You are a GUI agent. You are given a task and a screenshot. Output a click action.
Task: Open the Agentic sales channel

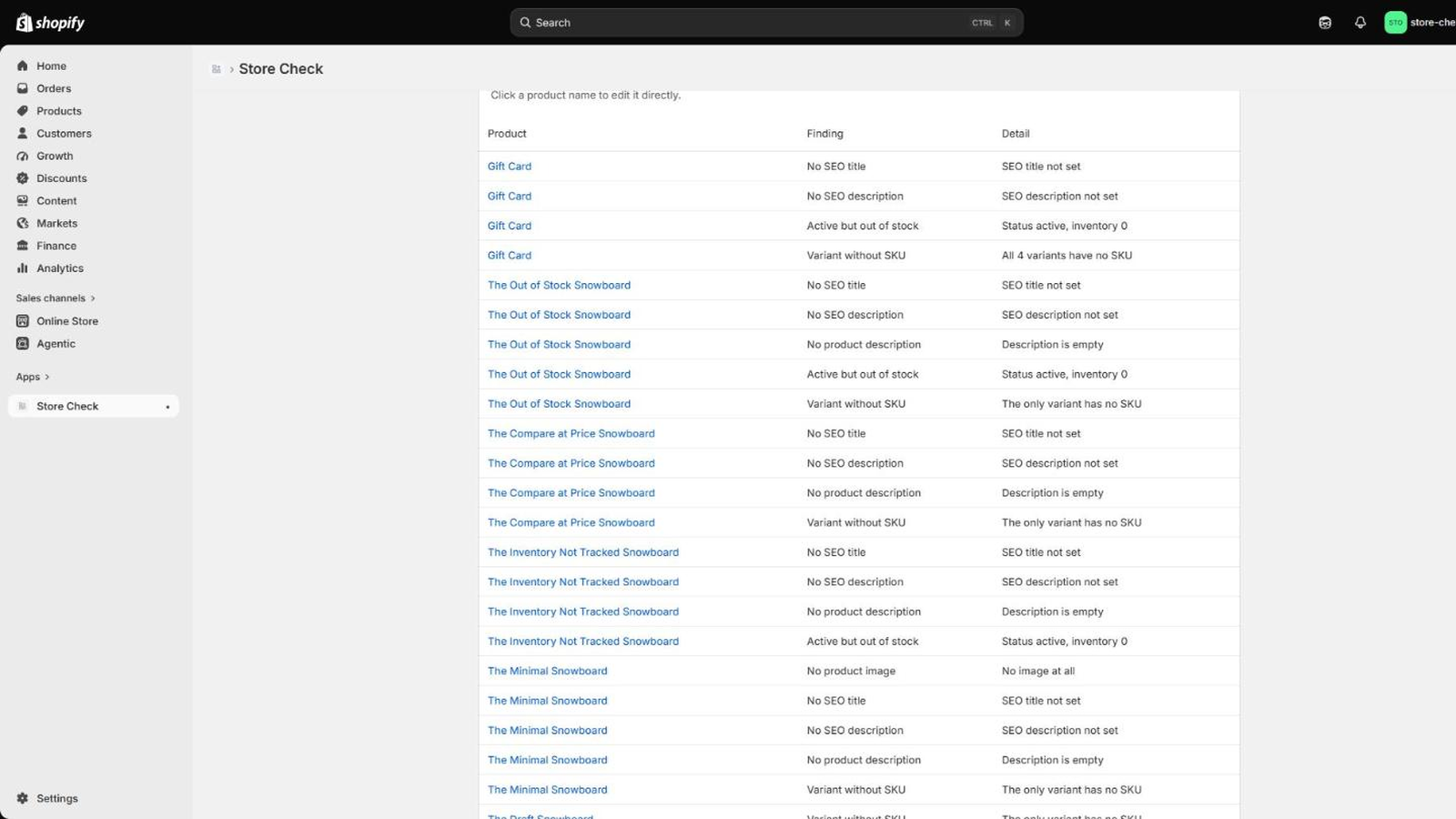point(56,344)
